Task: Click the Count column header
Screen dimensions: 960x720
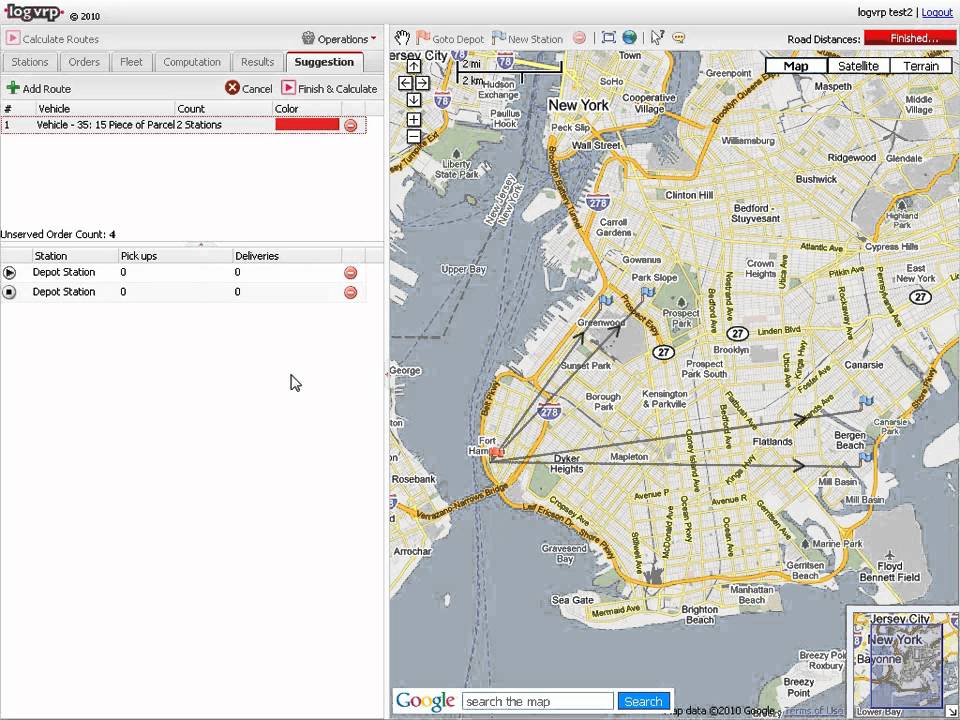Action: (x=223, y=108)
